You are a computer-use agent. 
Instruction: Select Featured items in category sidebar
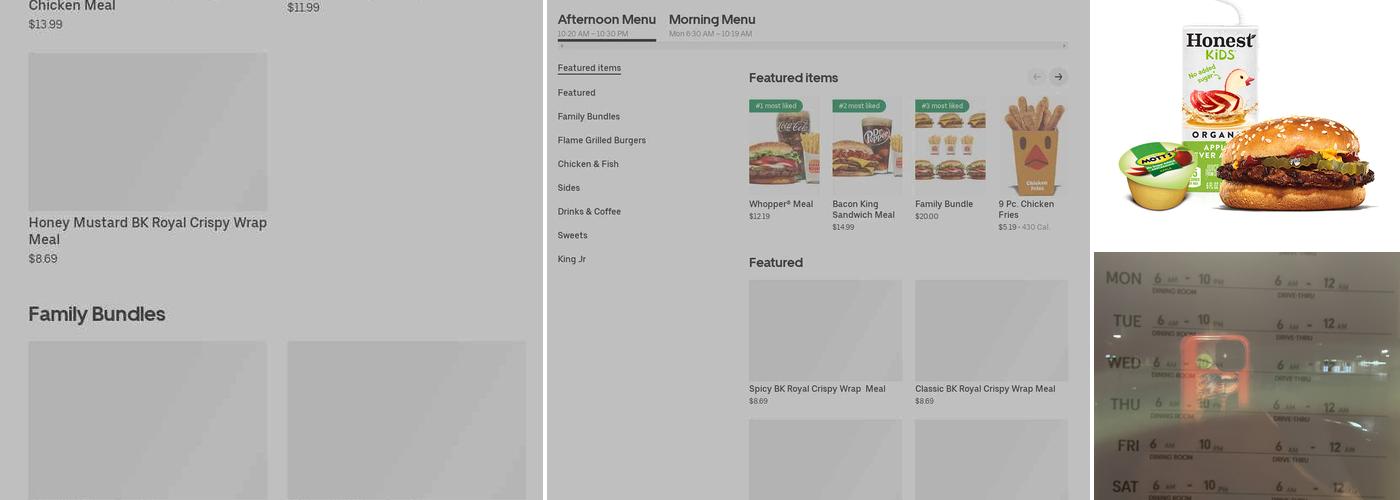coord(589,68)
